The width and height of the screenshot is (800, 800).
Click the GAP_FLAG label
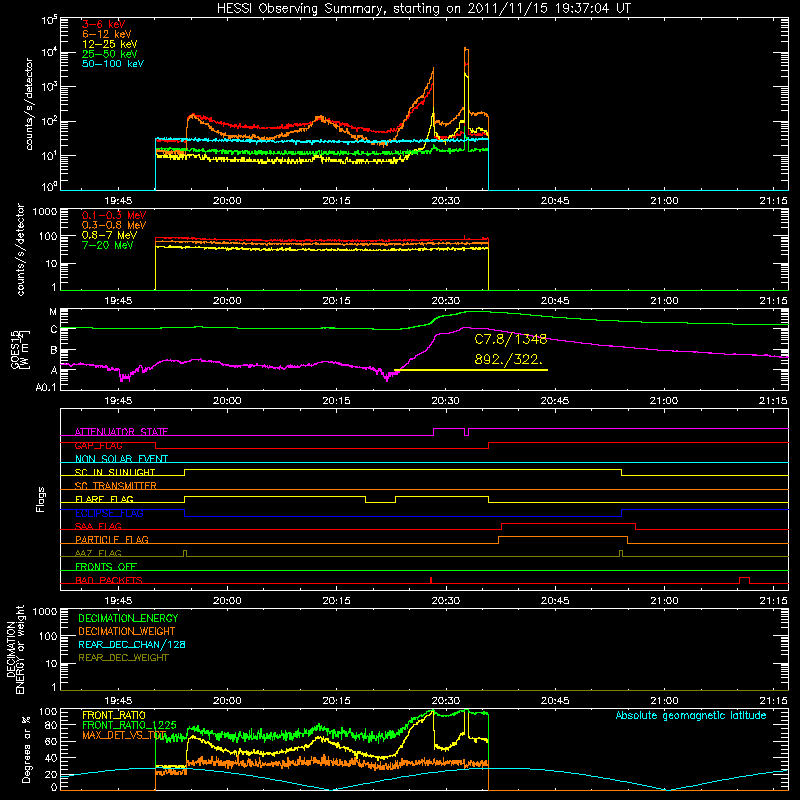[98, 445]
